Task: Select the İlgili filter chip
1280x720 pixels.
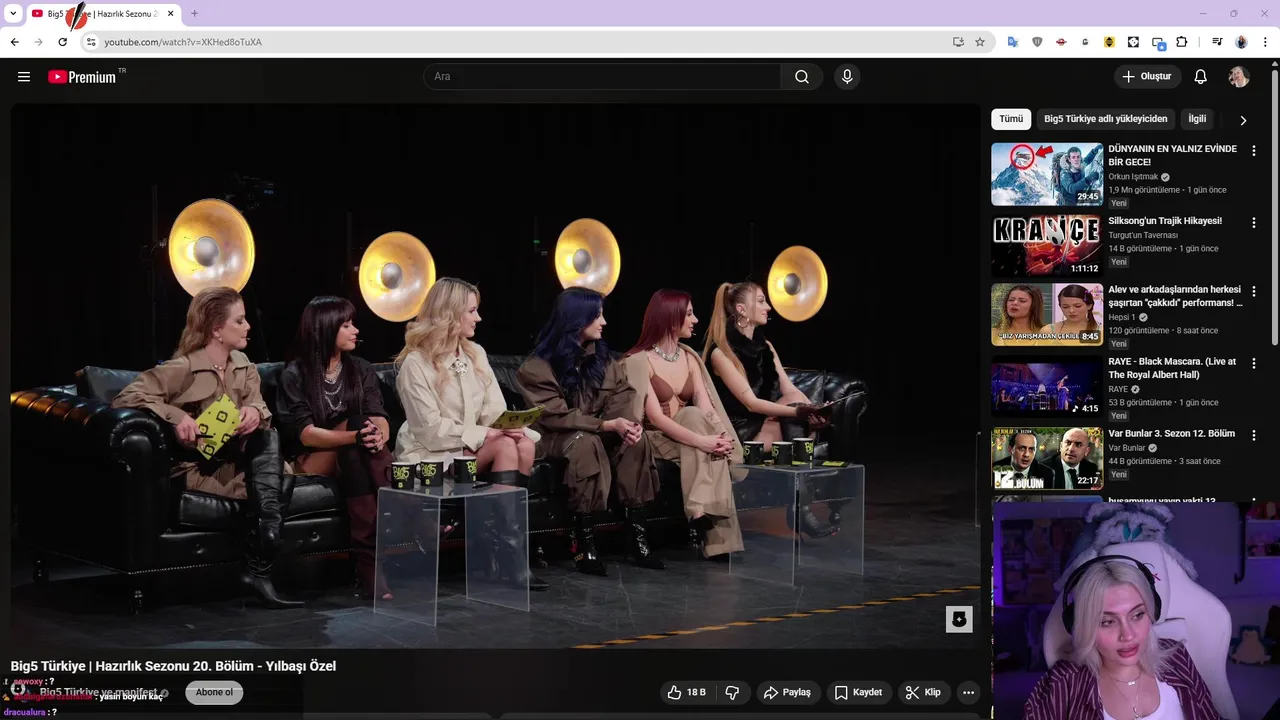Action: [x=1197, y=119]
